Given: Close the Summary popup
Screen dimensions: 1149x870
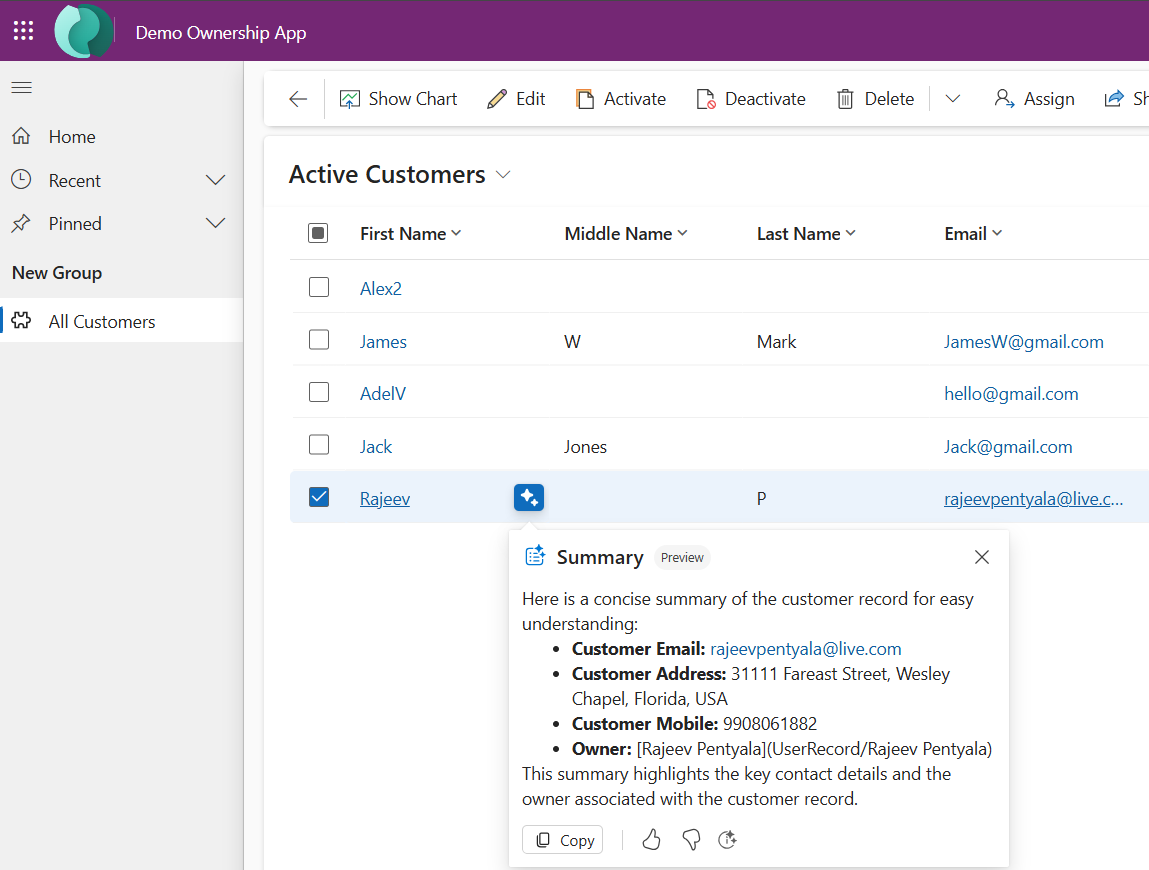Looking at the screenshot, I should click(x=981, y=557).
